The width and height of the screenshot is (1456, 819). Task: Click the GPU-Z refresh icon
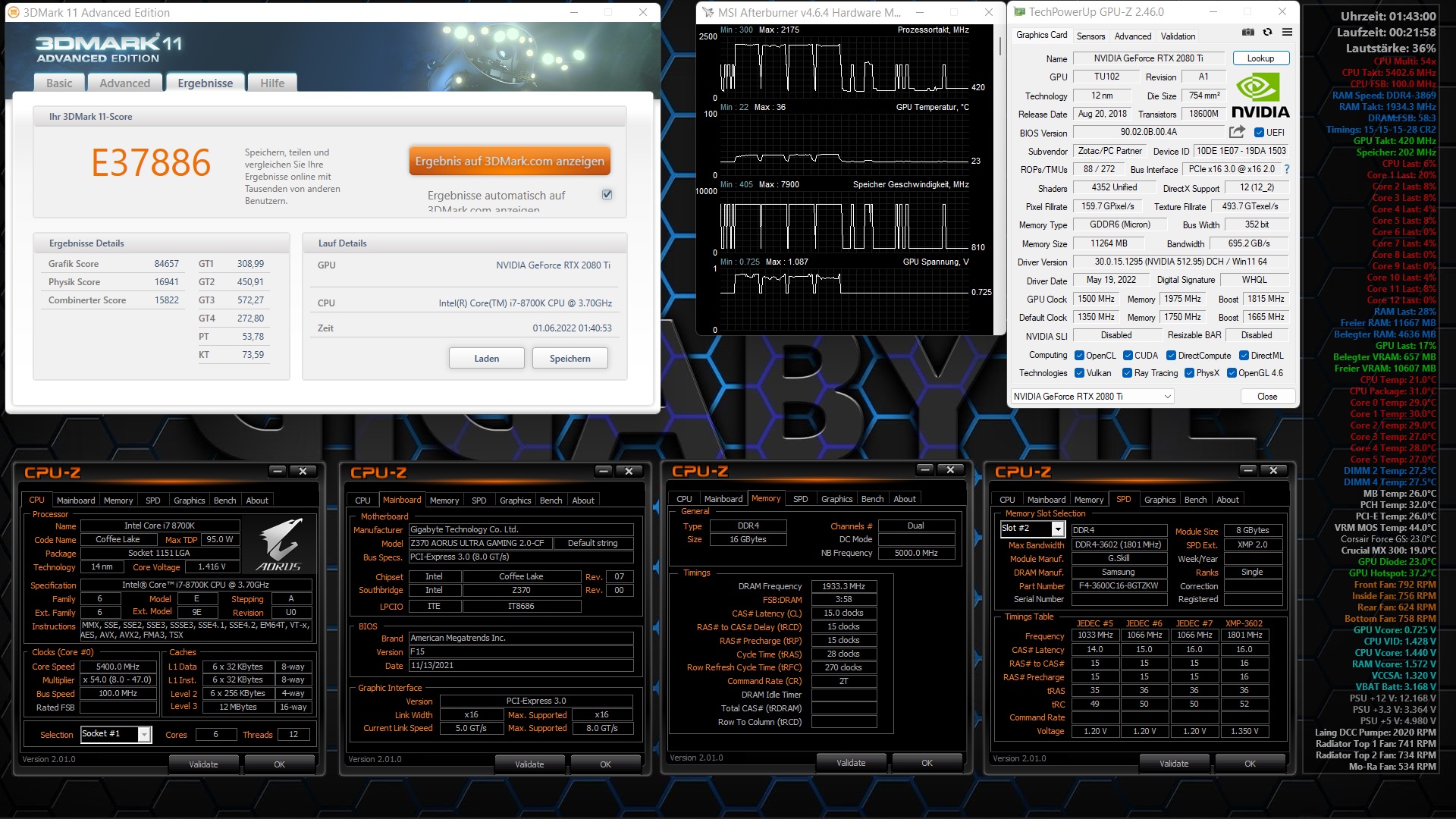point(1267,33)
